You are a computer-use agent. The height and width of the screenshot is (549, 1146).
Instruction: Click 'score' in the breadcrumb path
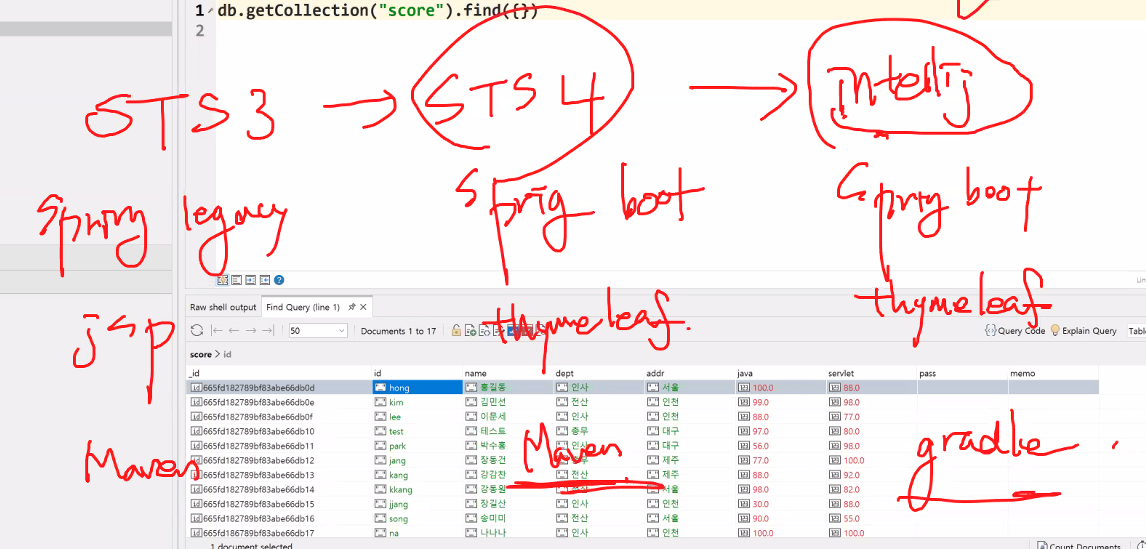[x=200, y=355]
